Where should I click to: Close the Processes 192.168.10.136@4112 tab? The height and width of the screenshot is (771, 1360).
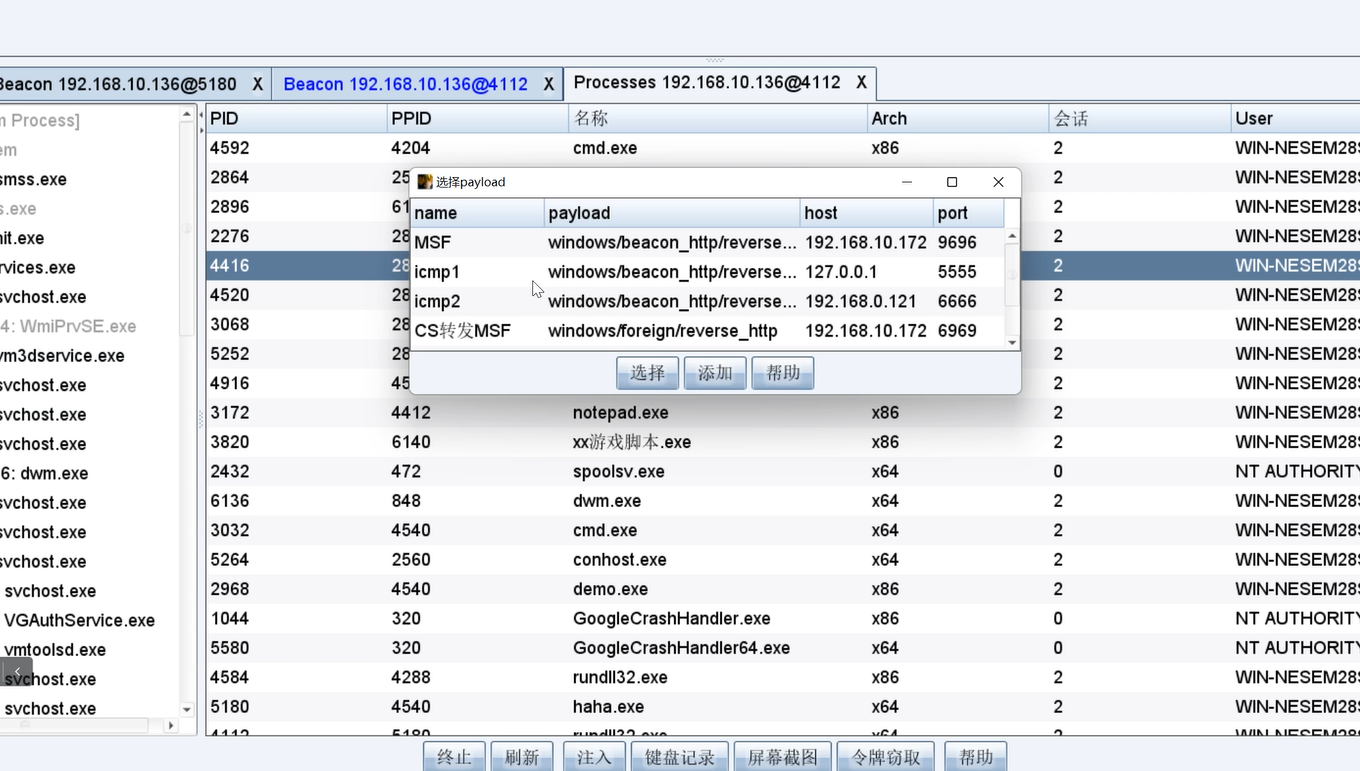861,83
